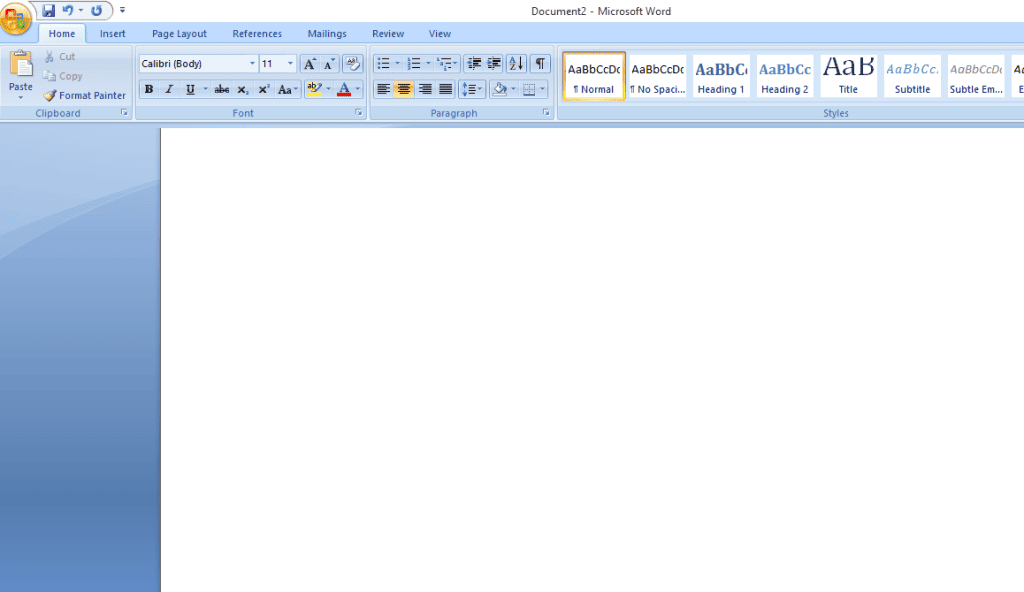Apply the Heading 1 style
Image resolution: width=1024 pixels, height=592 pixels.
pos(721,76)
